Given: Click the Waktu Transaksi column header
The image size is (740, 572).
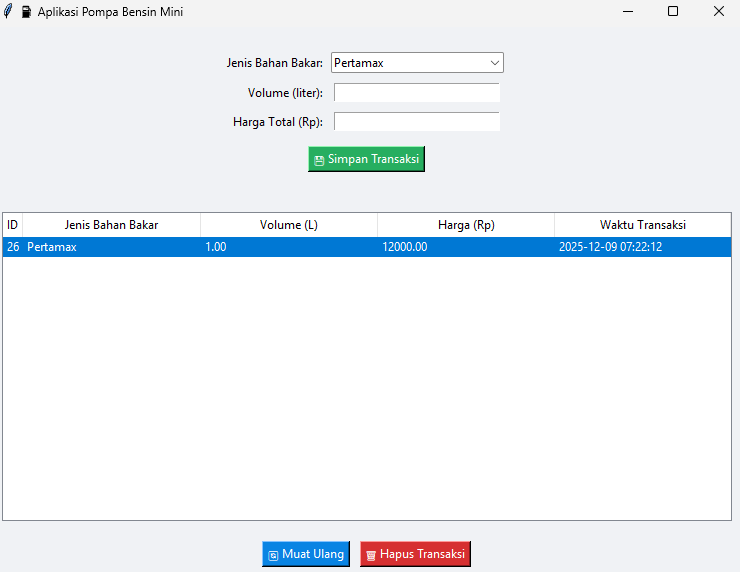Looking at the screenshot, I should (x=643, y=225).
